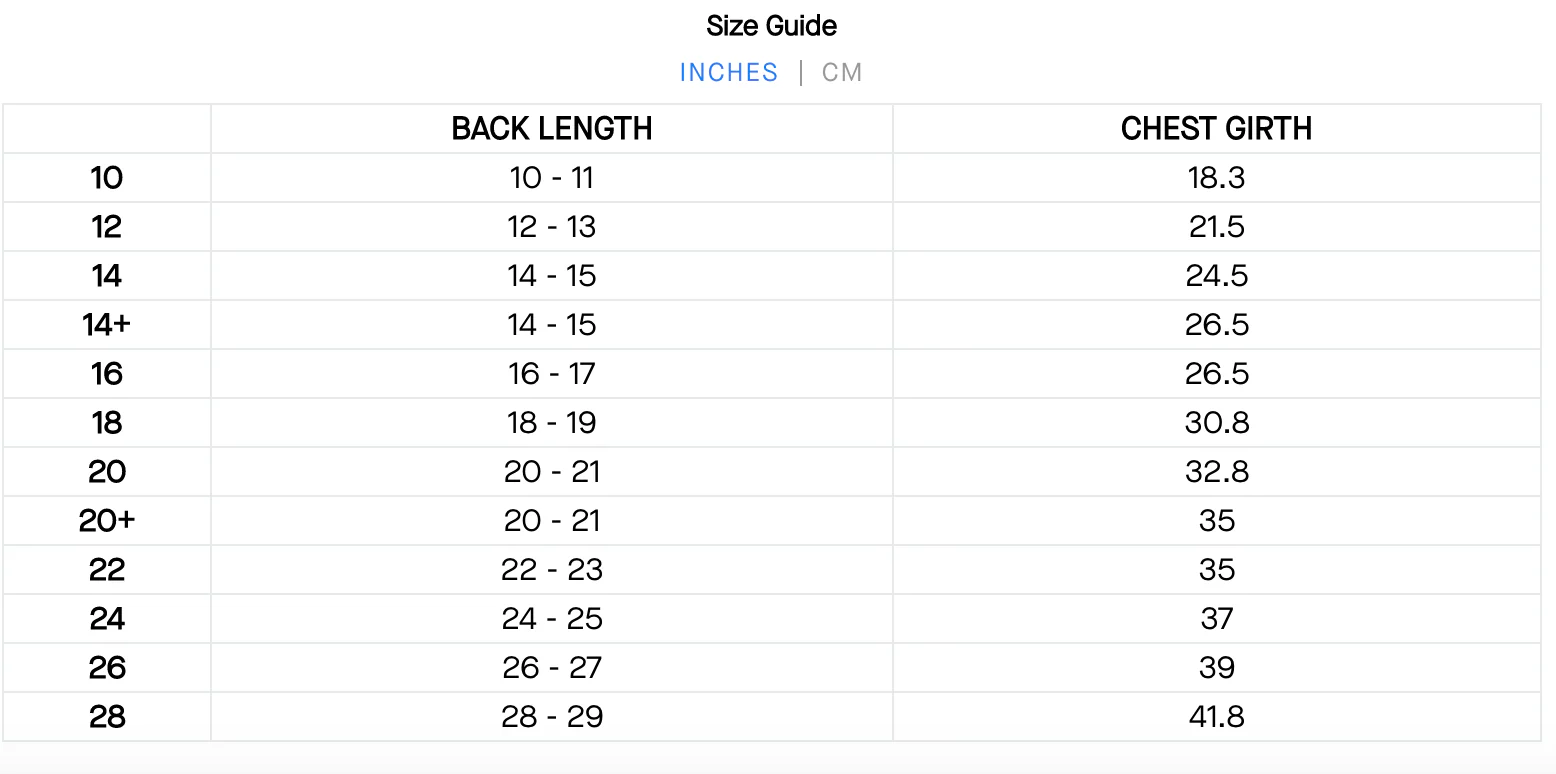The height and width of the screenshot is (774, 1556).
Task: Click the Size Guide title
Action: pyautogui.click(x=771, y=25)
